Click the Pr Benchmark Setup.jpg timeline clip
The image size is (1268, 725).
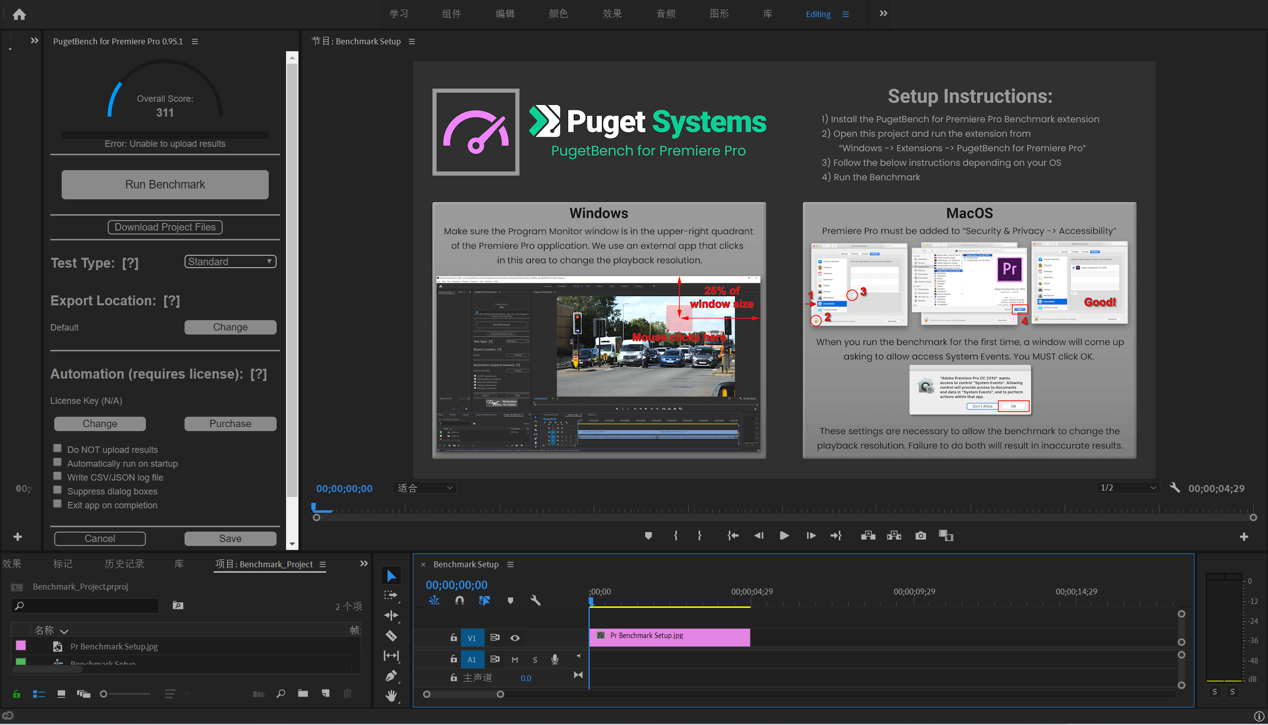(x=669, y=636)
